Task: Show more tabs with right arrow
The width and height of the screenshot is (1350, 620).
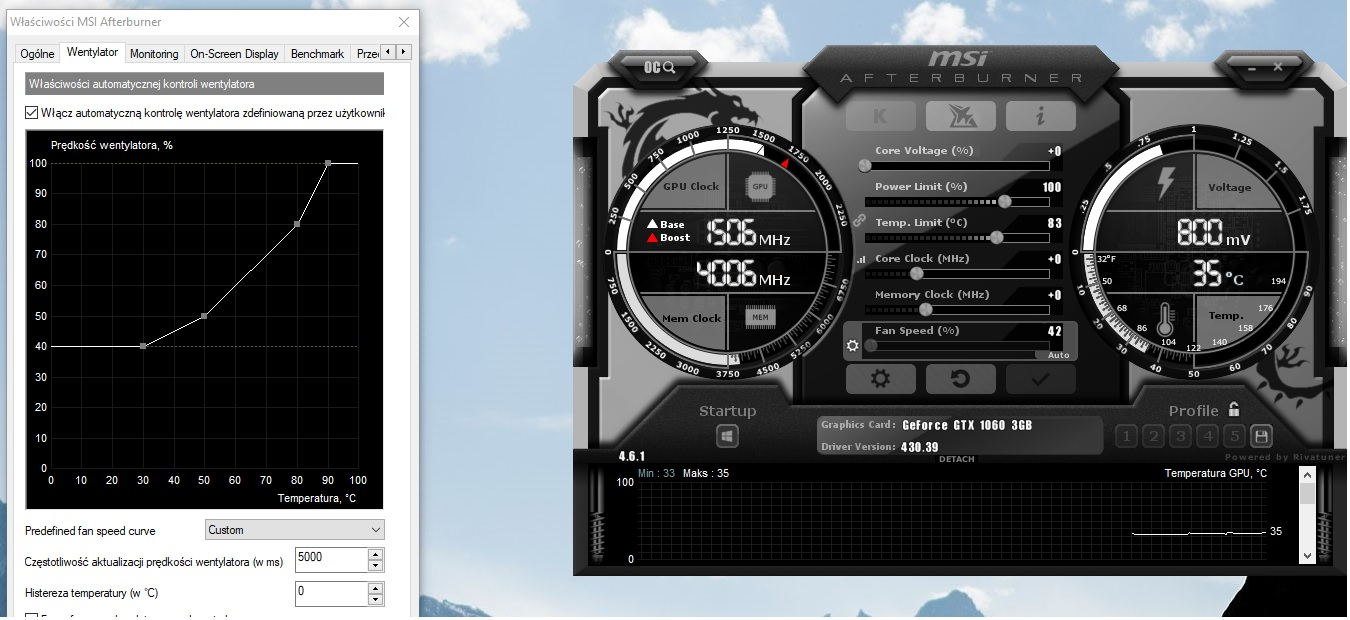Action: [x=403, y=52]
